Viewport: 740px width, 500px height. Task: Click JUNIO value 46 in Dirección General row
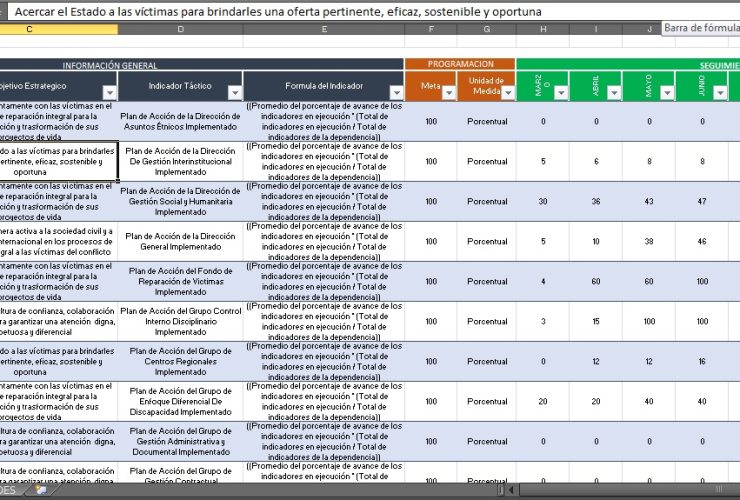coord(702,241)
